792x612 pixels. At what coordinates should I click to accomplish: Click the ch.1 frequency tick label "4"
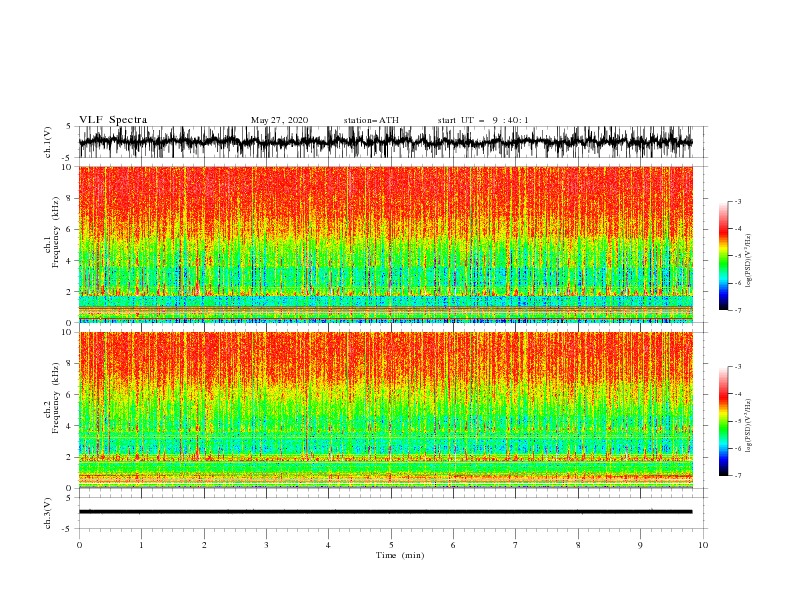point(69,261)
